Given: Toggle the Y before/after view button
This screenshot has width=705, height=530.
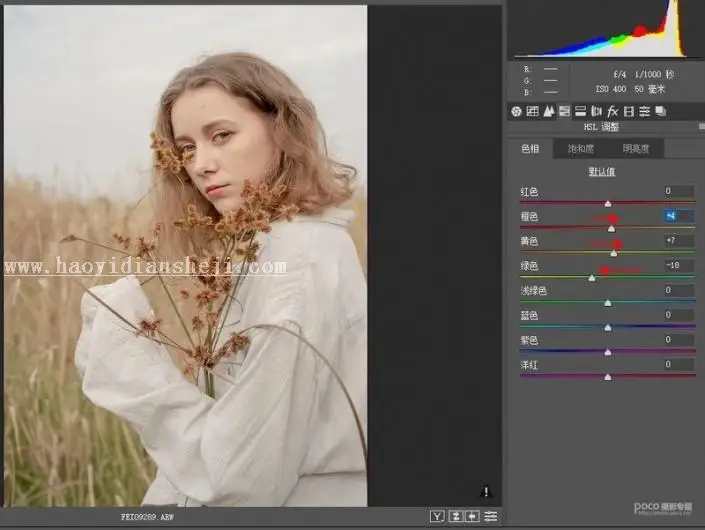Looking at the screenshot, I should [x=437, y=516].
